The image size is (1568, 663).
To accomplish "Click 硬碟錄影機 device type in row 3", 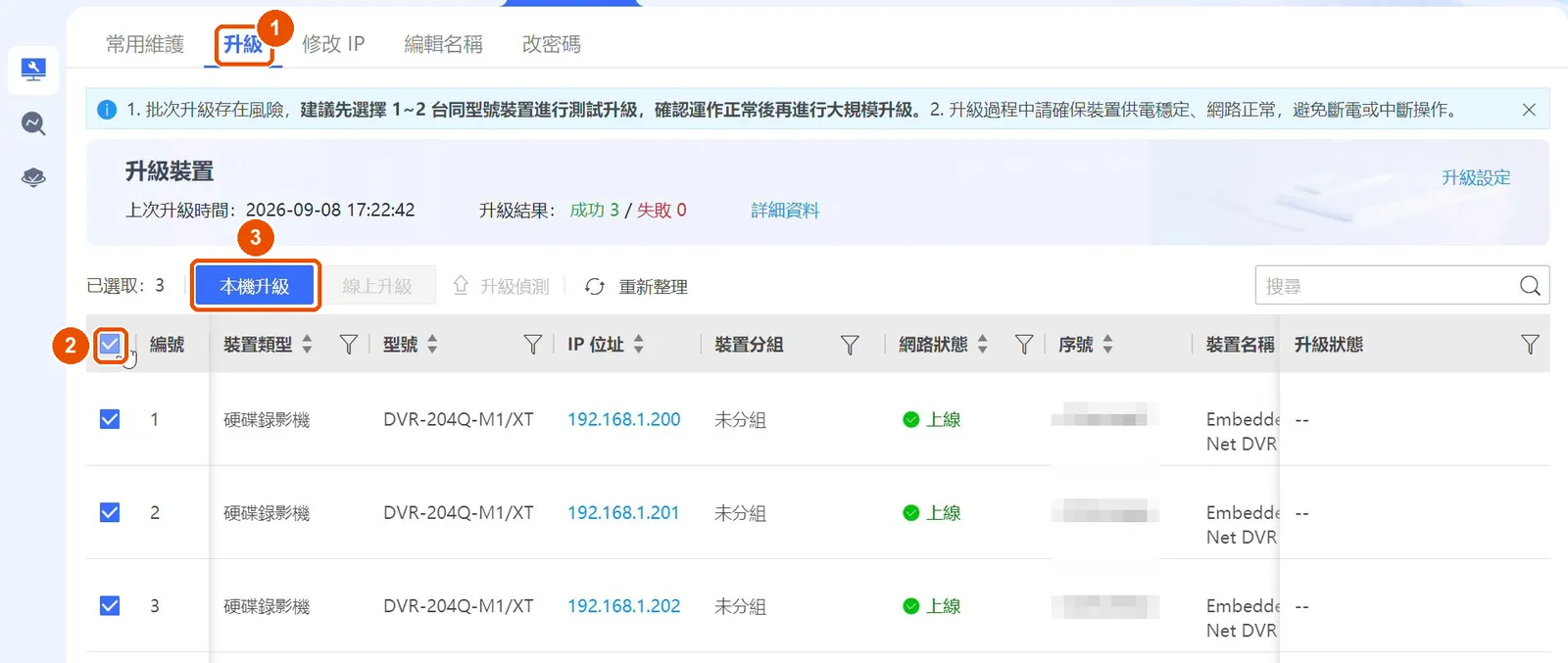I will (x=267, y=605).
